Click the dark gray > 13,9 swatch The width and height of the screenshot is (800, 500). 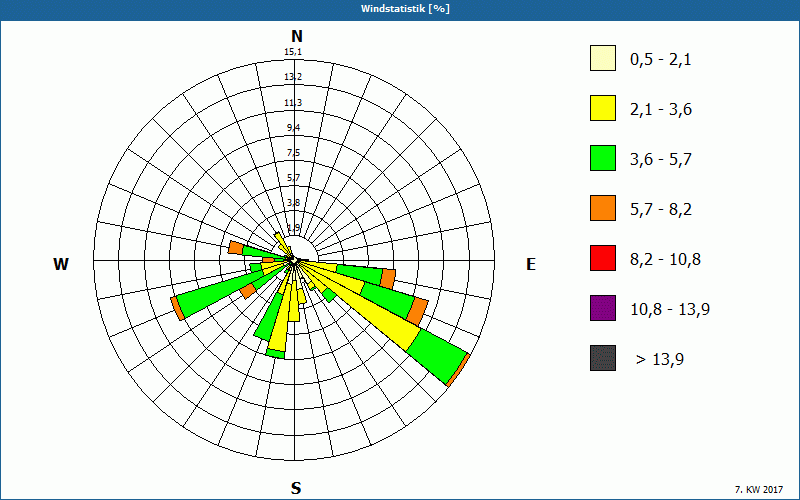[x=603, y=358]
